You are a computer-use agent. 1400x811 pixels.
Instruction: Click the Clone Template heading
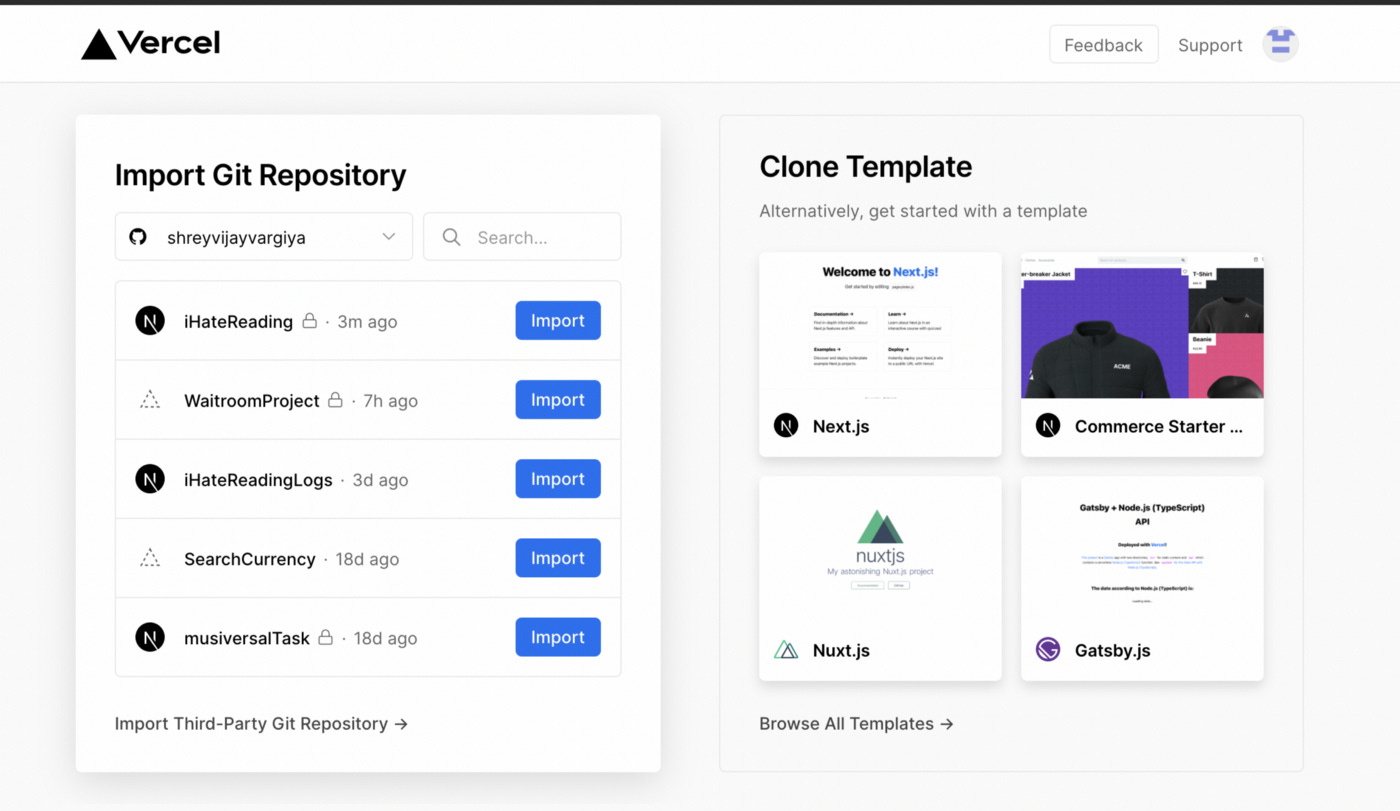pos(866,166)
